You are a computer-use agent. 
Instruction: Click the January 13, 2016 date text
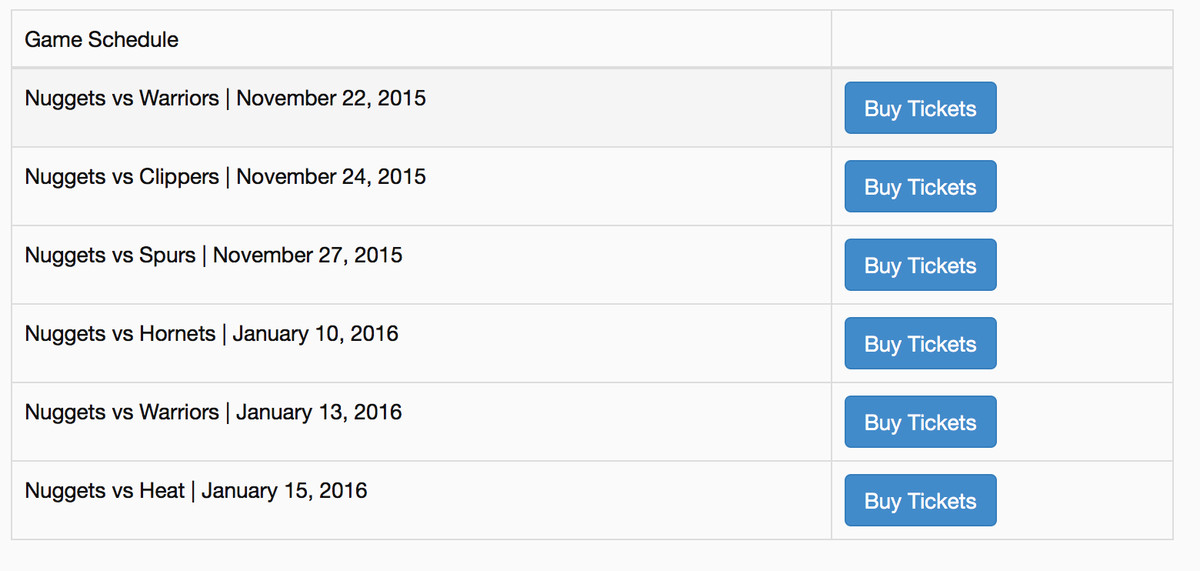click(x=319, y=412)
